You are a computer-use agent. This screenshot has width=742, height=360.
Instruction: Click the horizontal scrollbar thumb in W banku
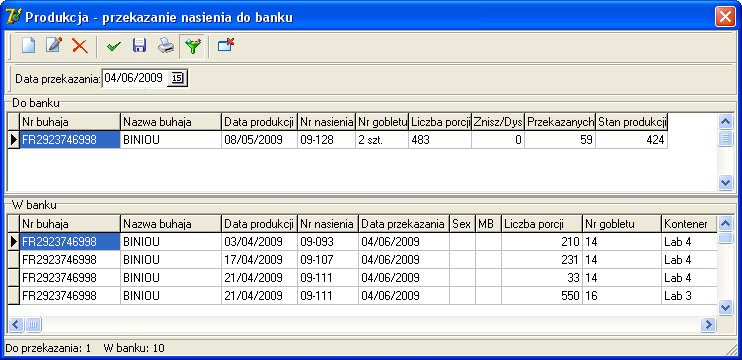click(x=33, y=325)
